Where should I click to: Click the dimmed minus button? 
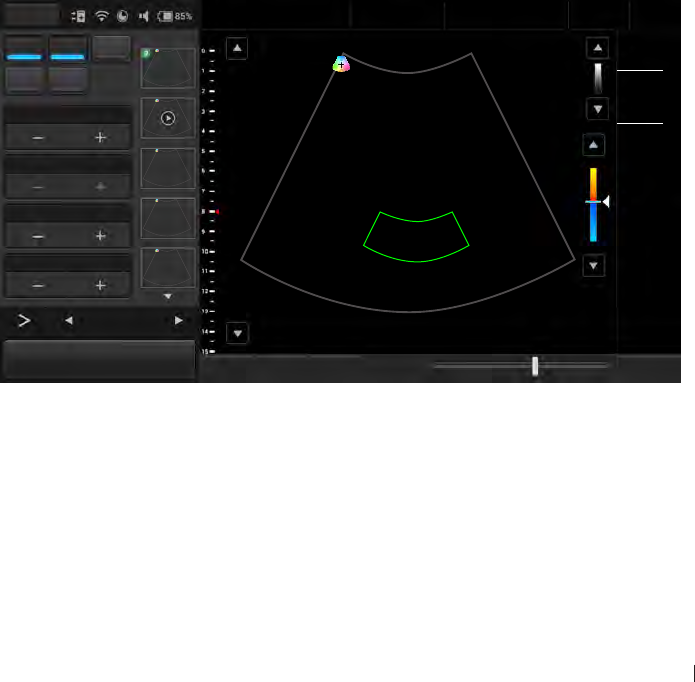point(38,187)
